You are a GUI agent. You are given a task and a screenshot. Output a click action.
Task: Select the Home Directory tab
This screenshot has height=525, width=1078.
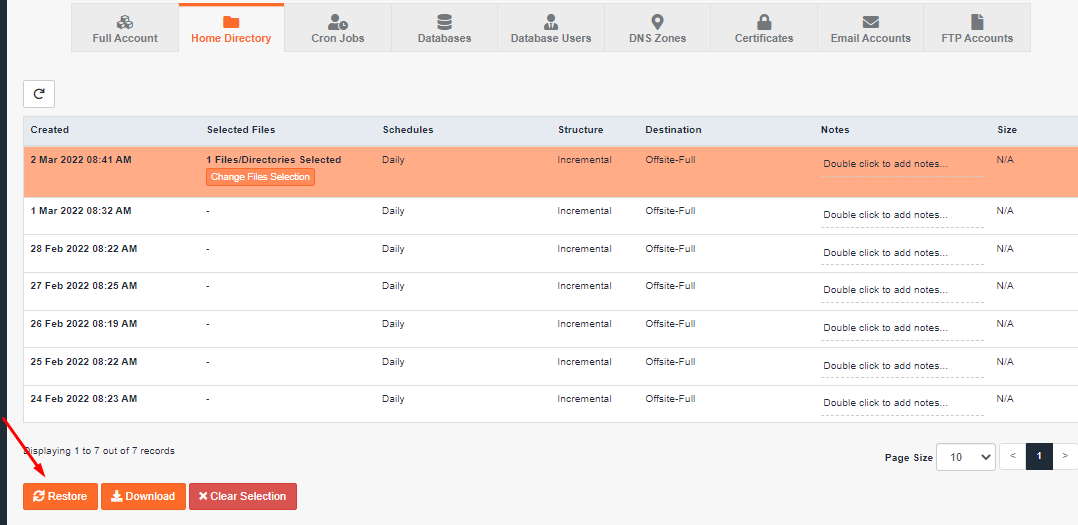point(231,28)
